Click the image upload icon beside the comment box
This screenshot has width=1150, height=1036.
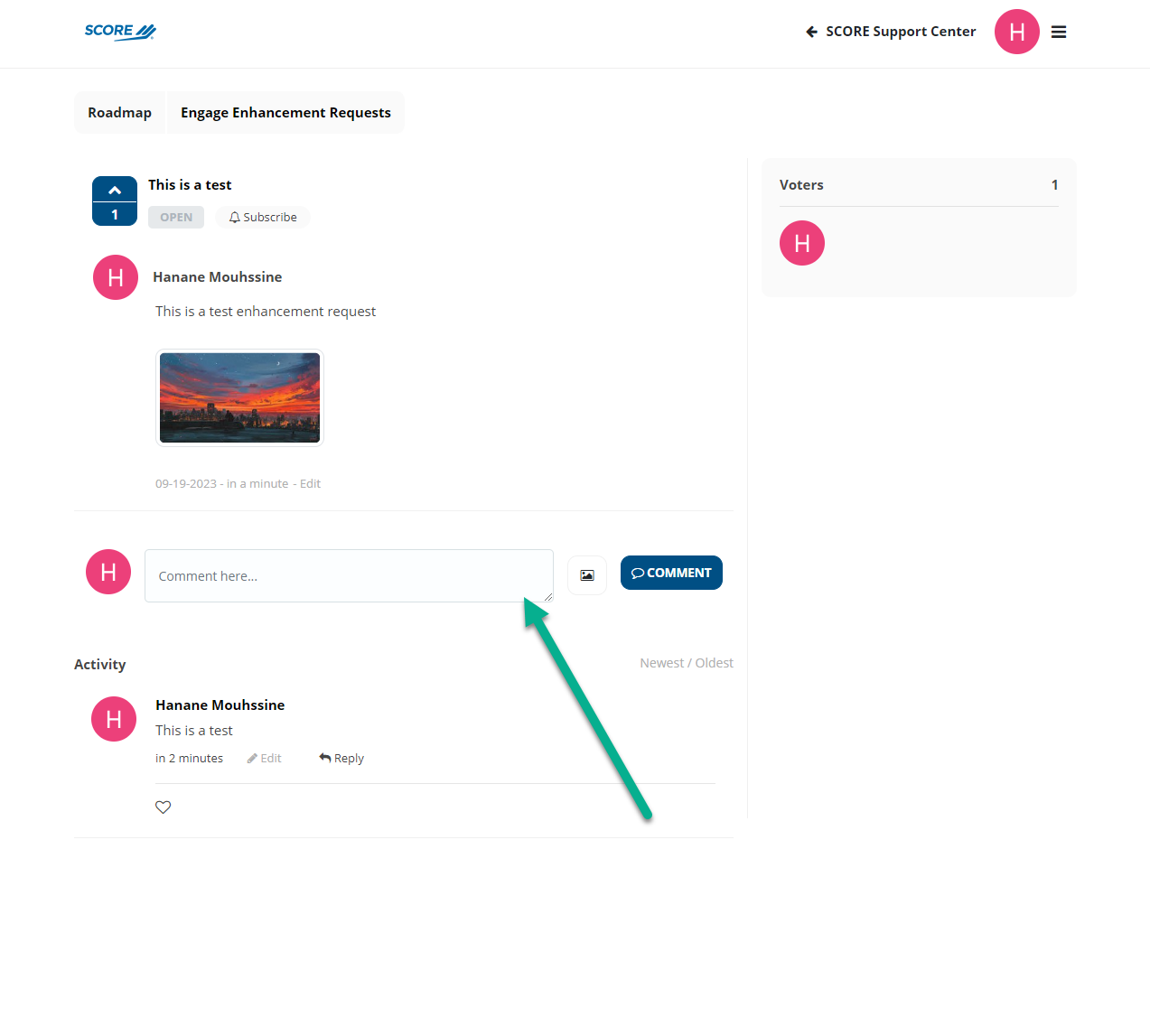pos(587,575)
